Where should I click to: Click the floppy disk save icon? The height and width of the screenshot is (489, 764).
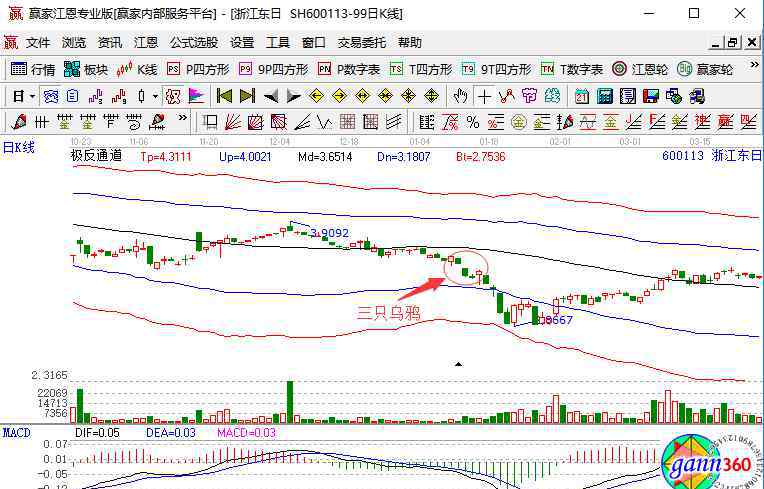651,96
